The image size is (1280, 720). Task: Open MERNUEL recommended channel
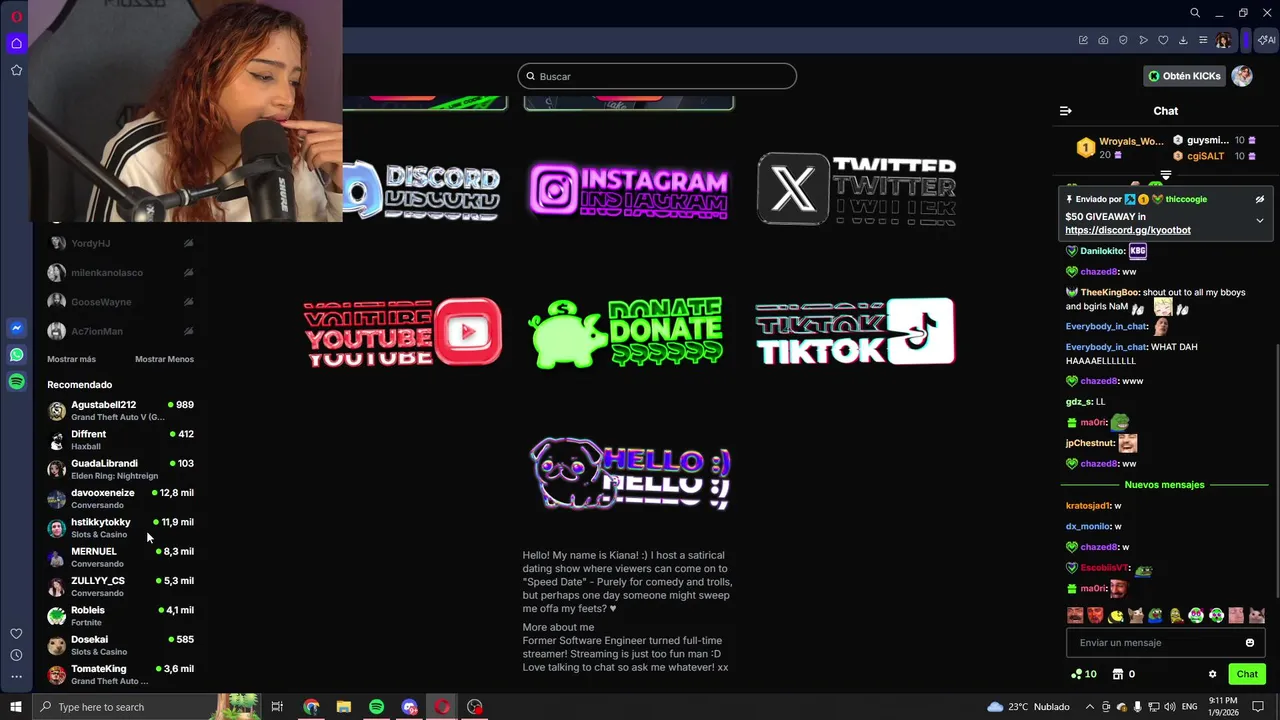121,557
